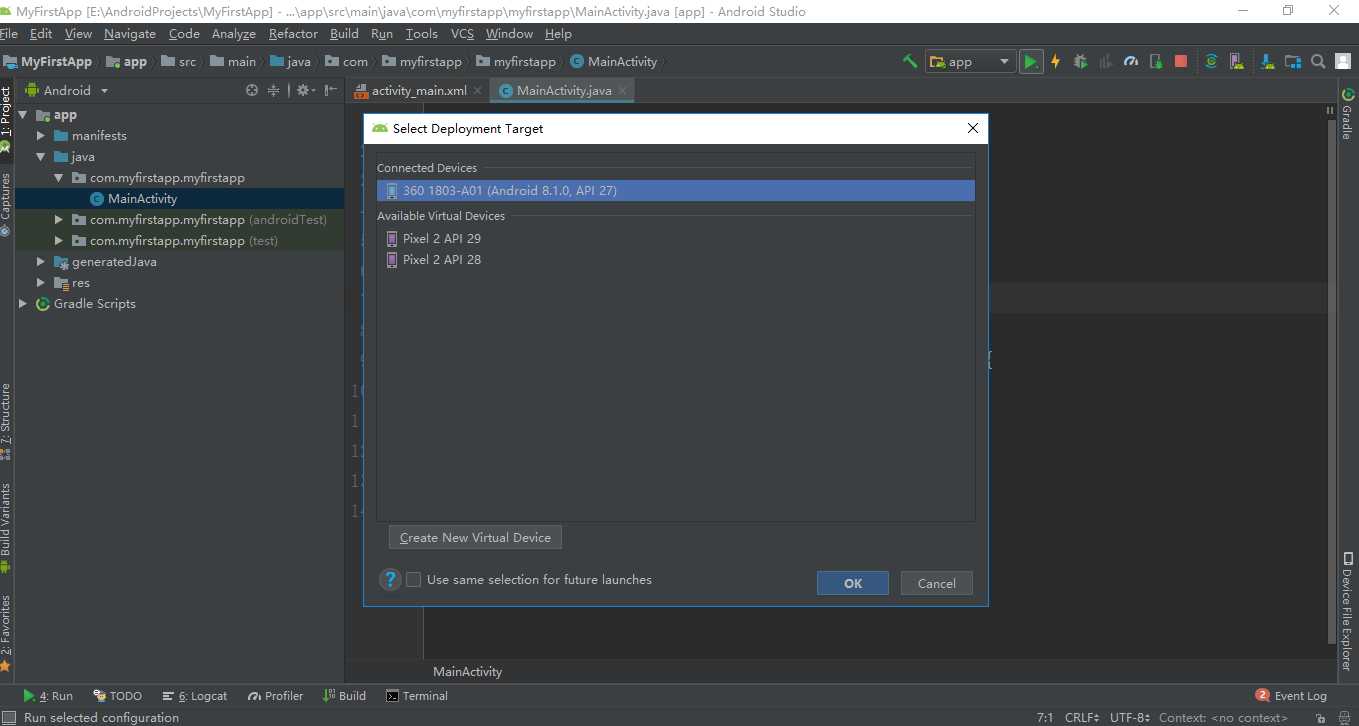Expand the res folder

coord(41,282)
